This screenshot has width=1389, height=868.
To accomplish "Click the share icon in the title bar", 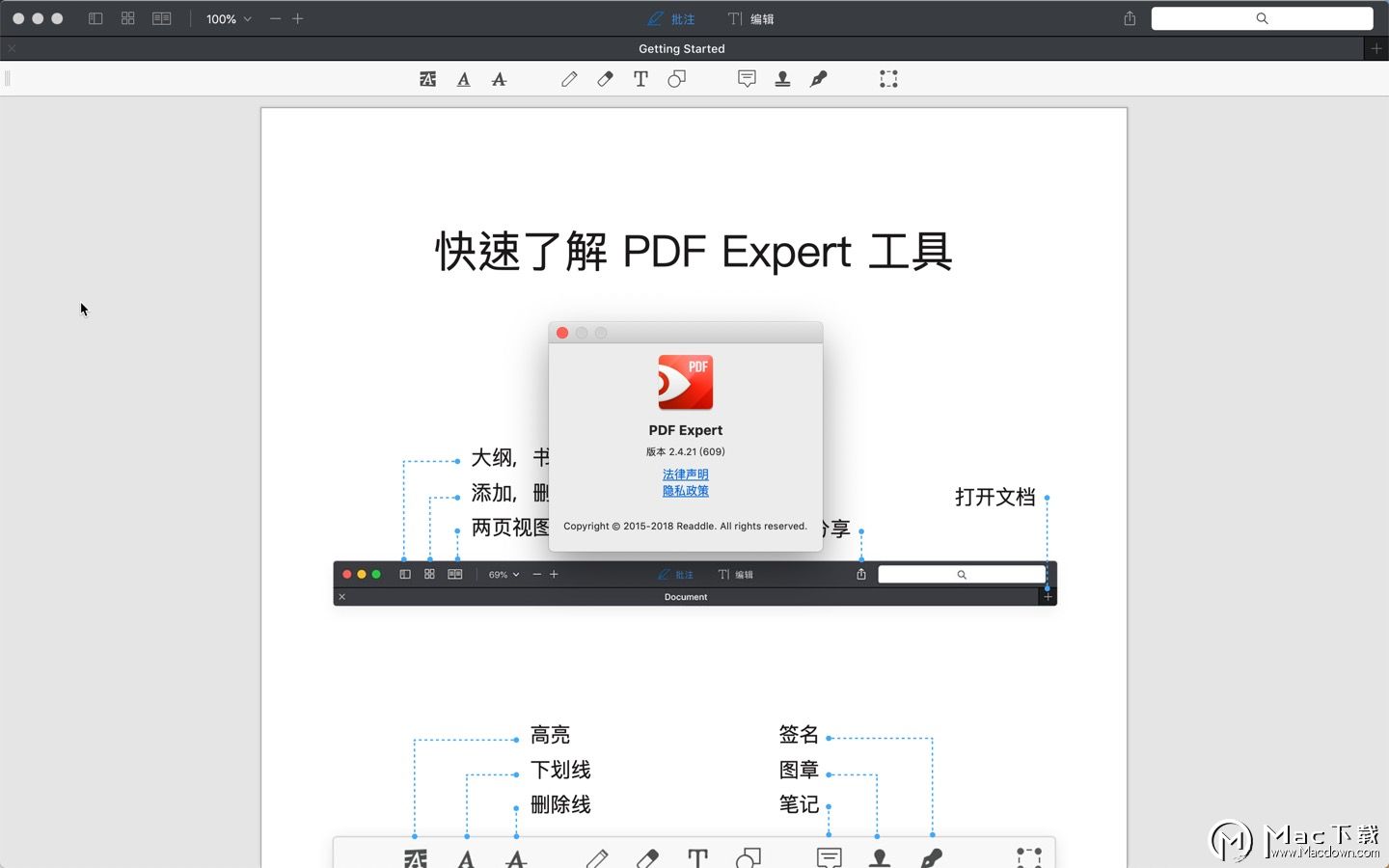I will tap(1130, 18).
